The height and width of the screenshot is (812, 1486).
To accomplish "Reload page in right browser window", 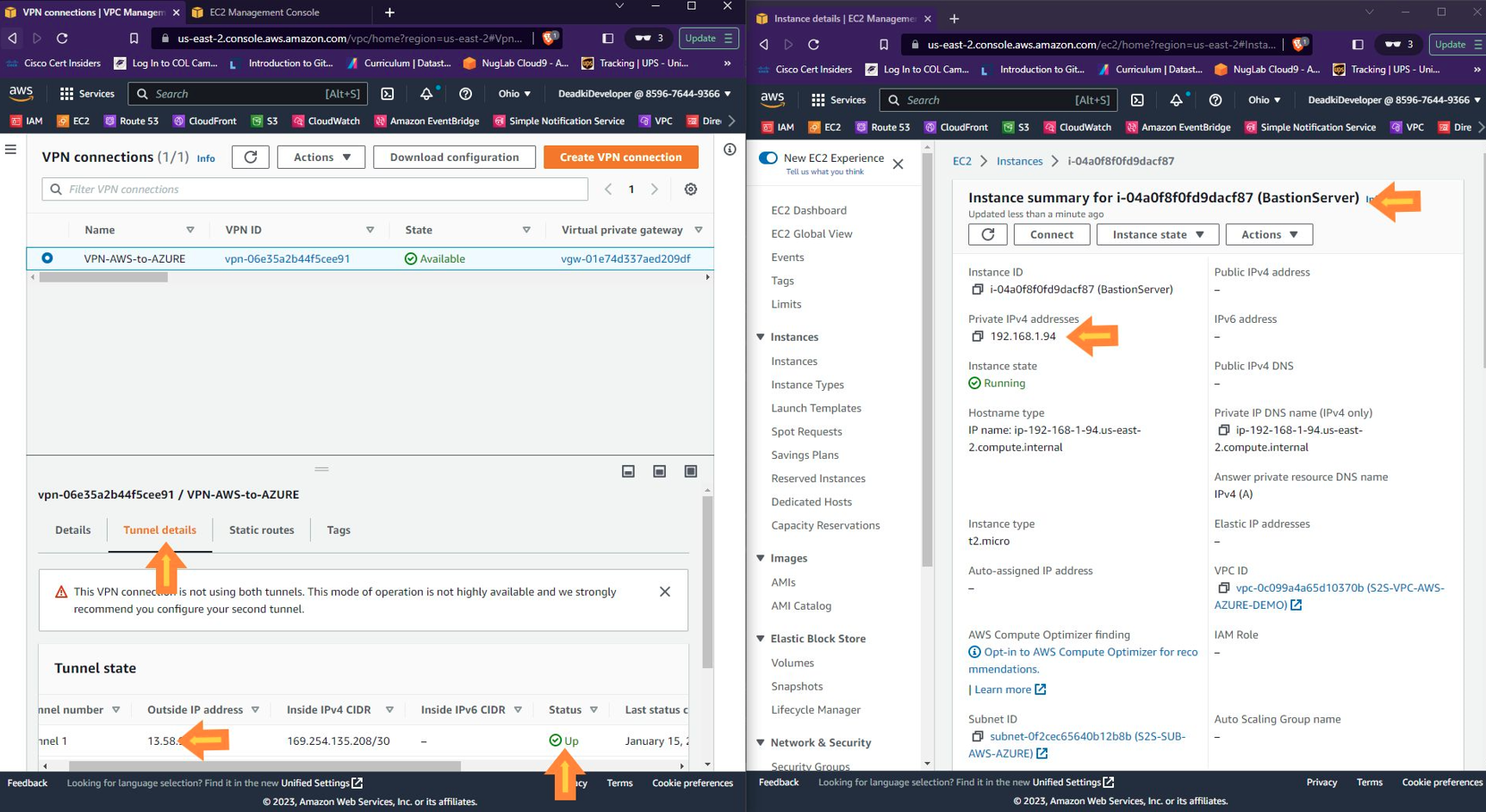I will point(813,44).
